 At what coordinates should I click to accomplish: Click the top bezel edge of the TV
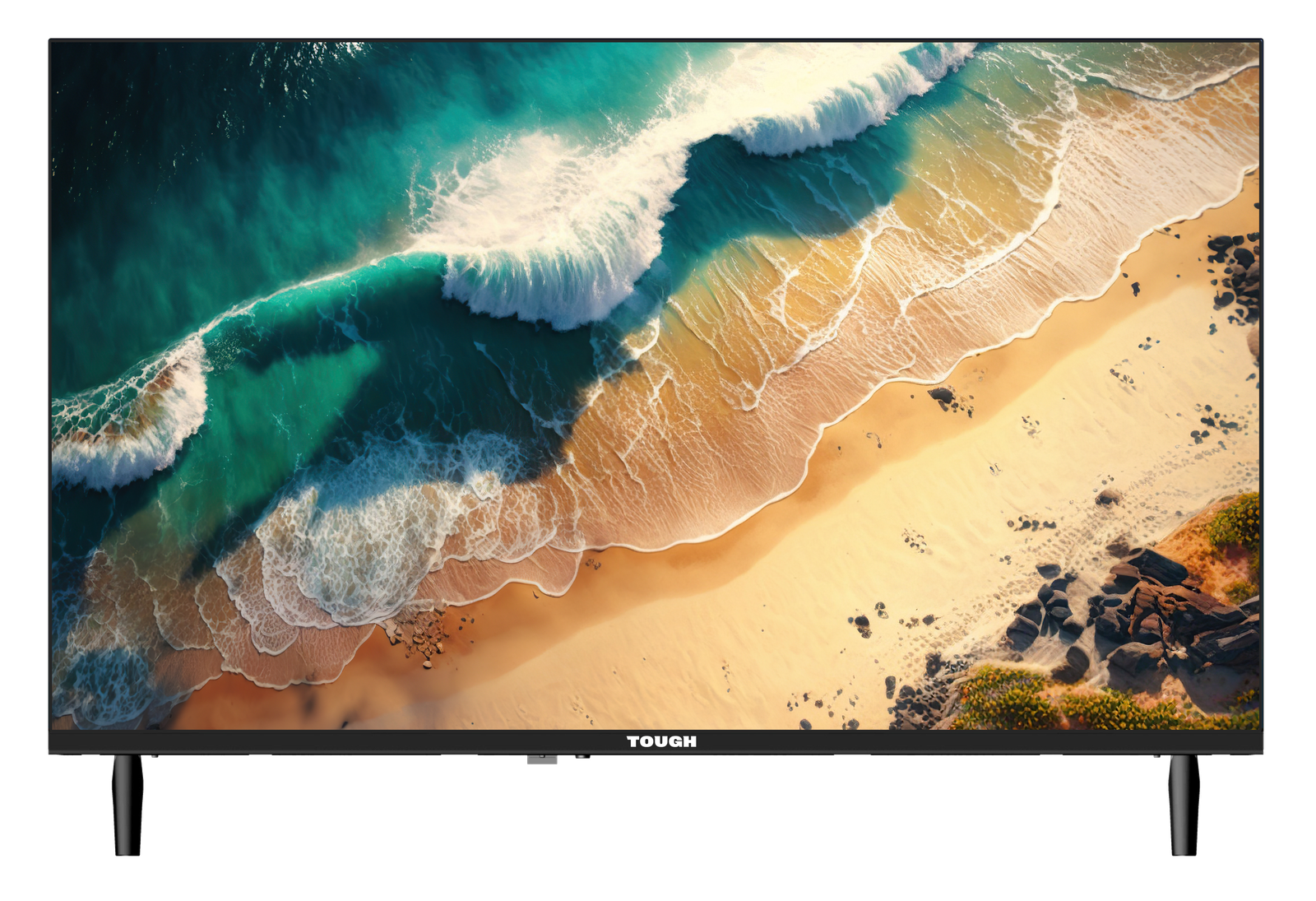[658, 40]
